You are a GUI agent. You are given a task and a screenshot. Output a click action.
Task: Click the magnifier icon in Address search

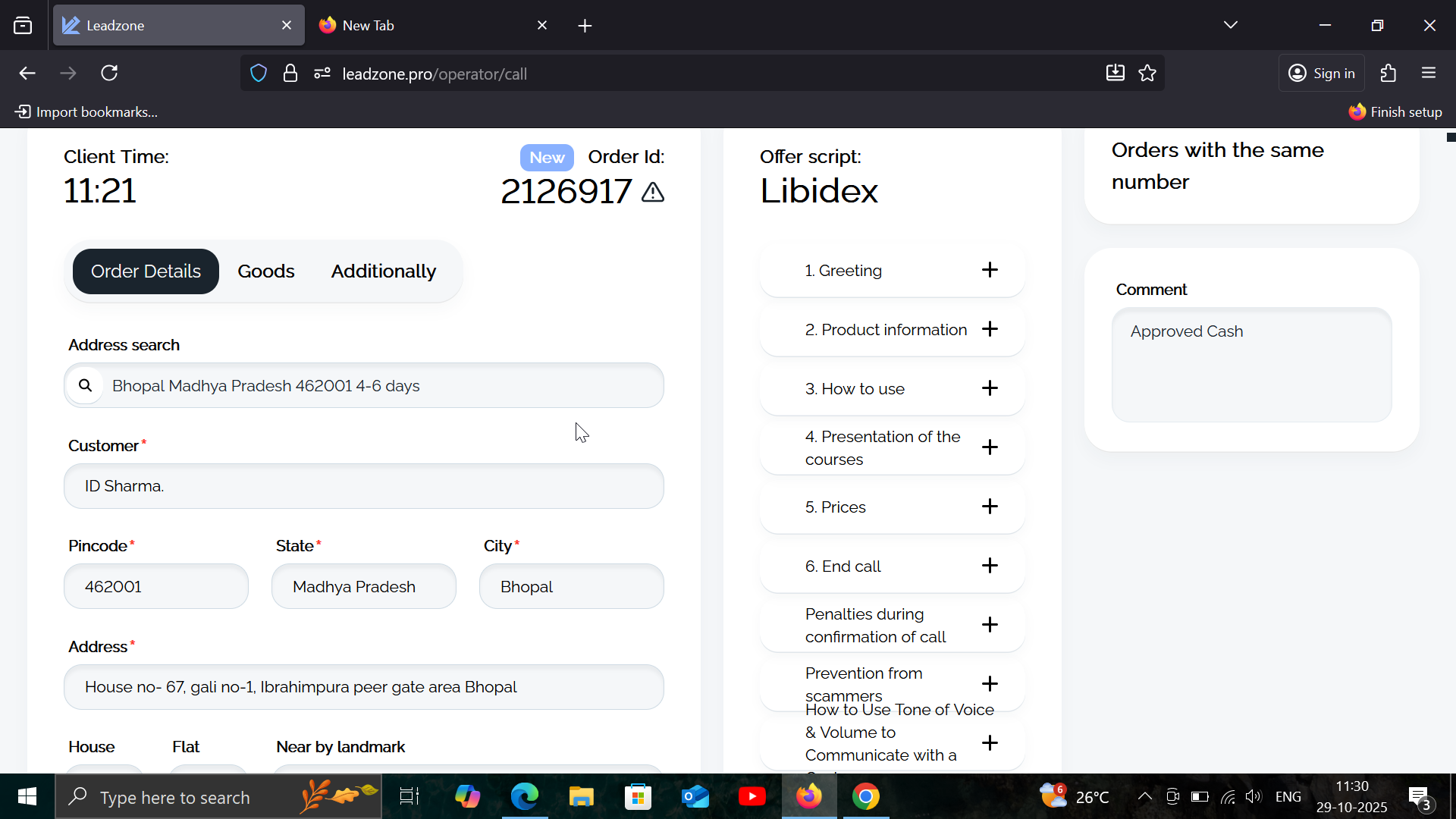86,385
